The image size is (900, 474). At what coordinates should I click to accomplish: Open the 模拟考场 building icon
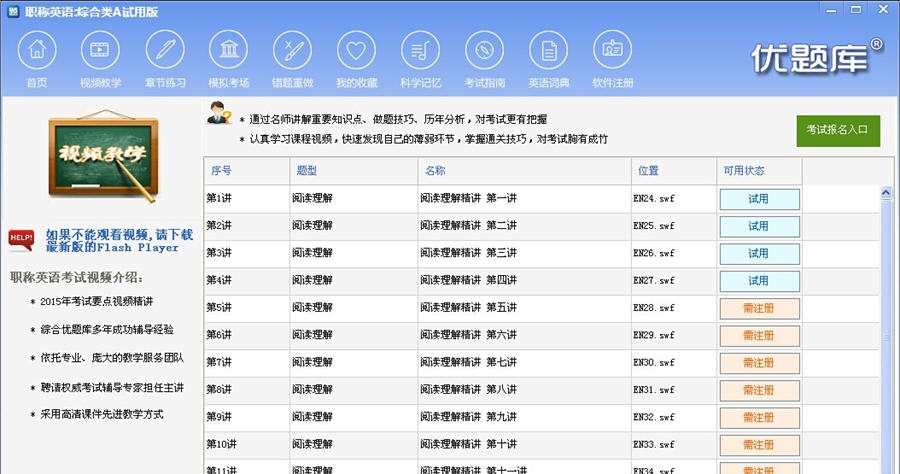pyautogui.click(x=228, y=50)
